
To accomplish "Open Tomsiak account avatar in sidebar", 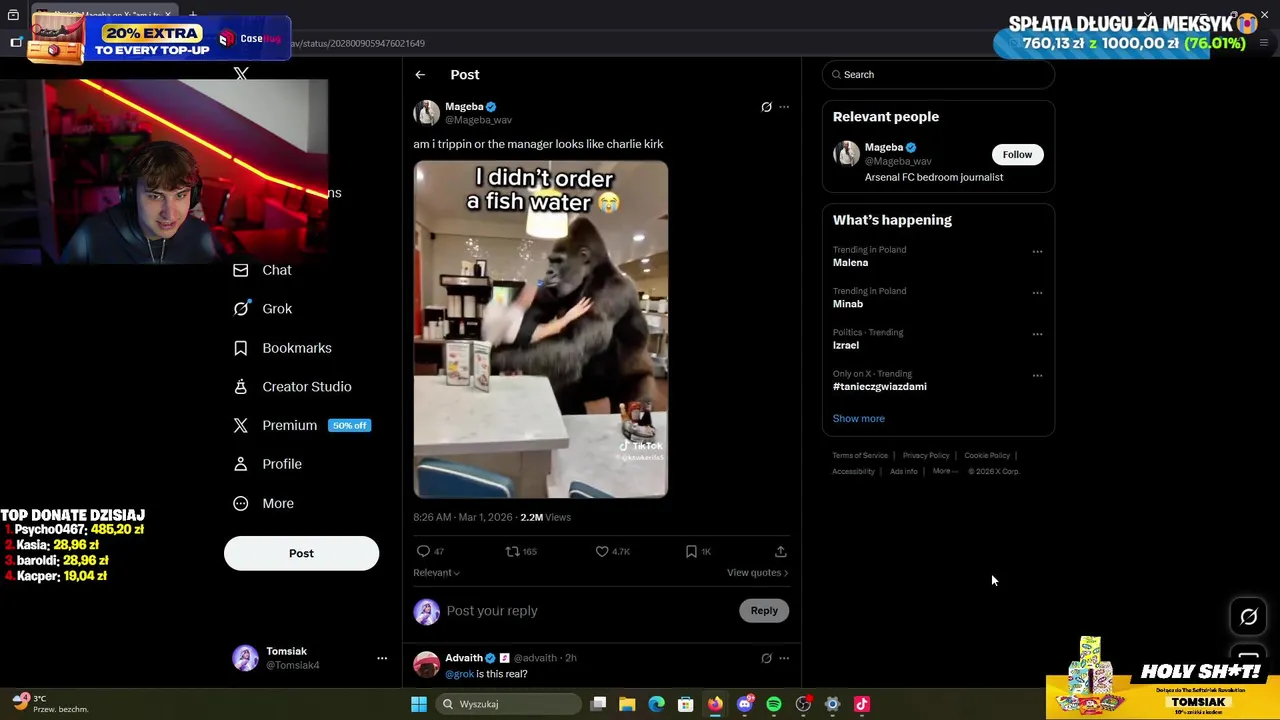I will click(245, 658).
